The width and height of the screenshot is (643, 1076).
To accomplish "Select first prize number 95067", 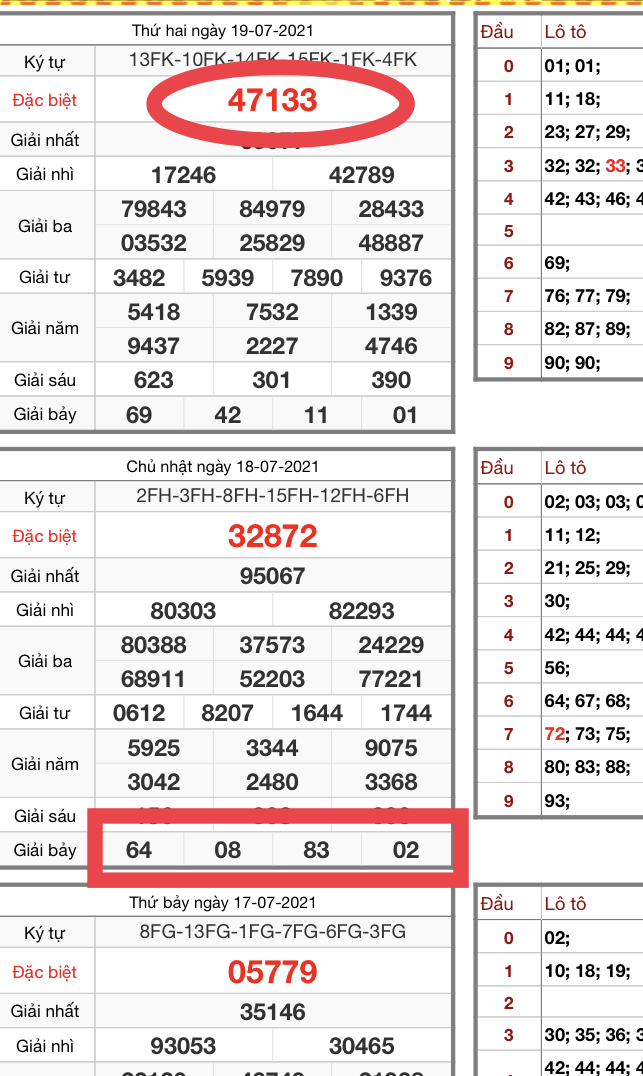I will pyautogui.click(x=272, y=576).
